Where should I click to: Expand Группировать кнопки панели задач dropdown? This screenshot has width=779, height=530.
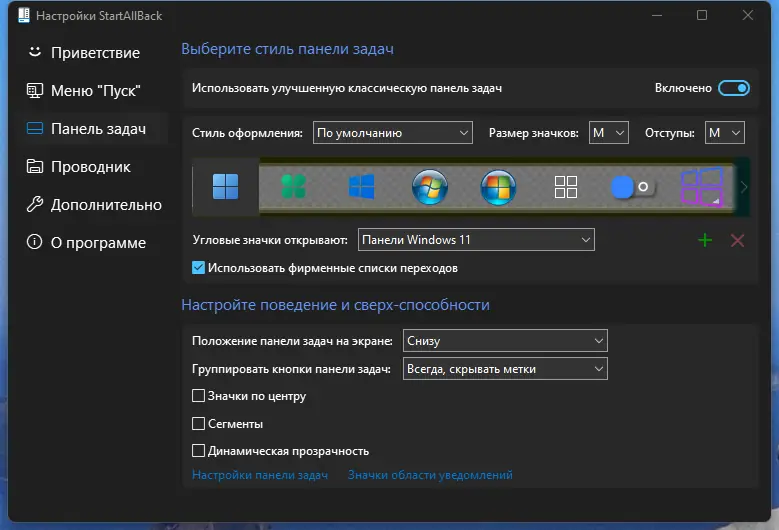click(x=505, y=369)
